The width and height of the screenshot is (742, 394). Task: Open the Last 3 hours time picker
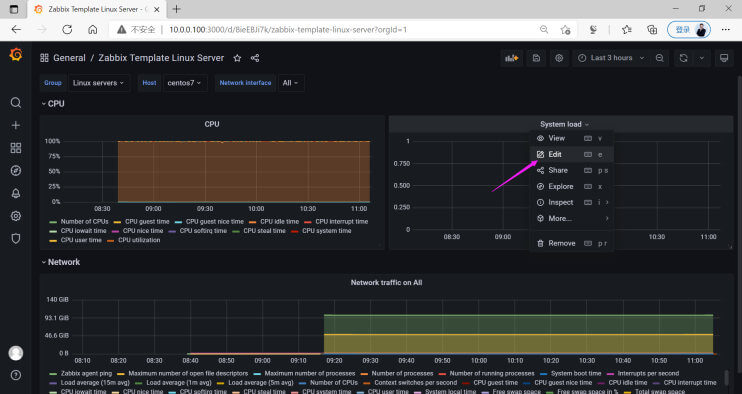click(x=611, y=58)
